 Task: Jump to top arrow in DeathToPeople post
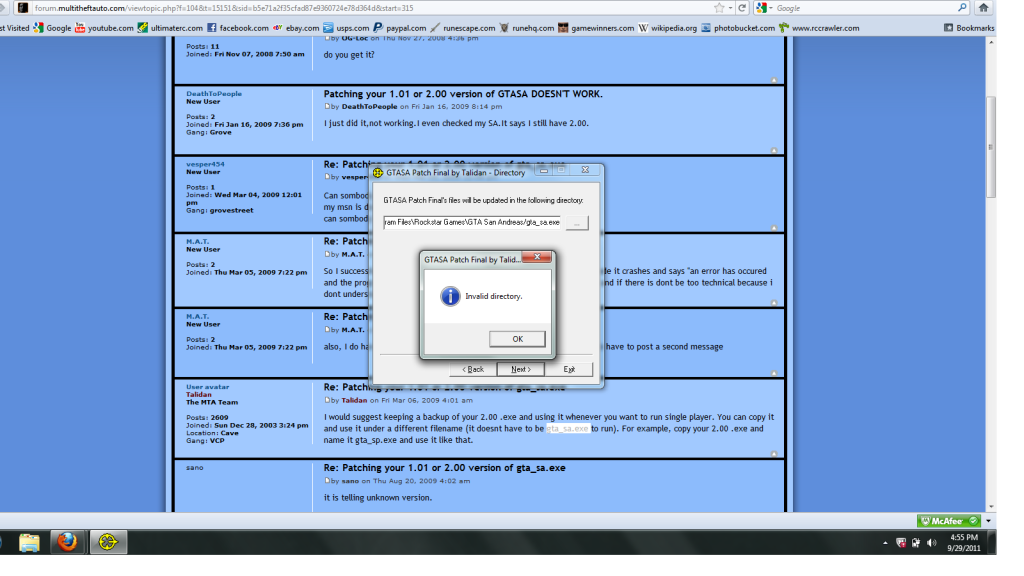(x=774, y=150)
